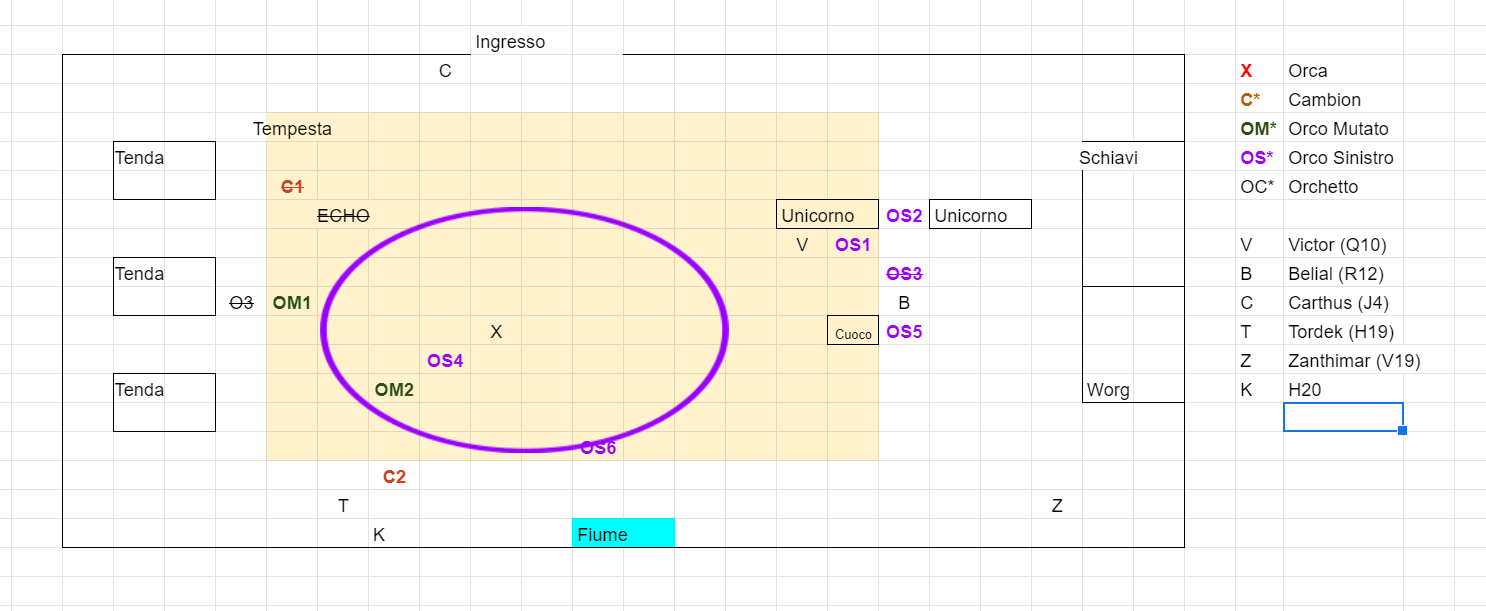
Task: Select the Schiavi label cell
Action: click(x=1108, y=158)
